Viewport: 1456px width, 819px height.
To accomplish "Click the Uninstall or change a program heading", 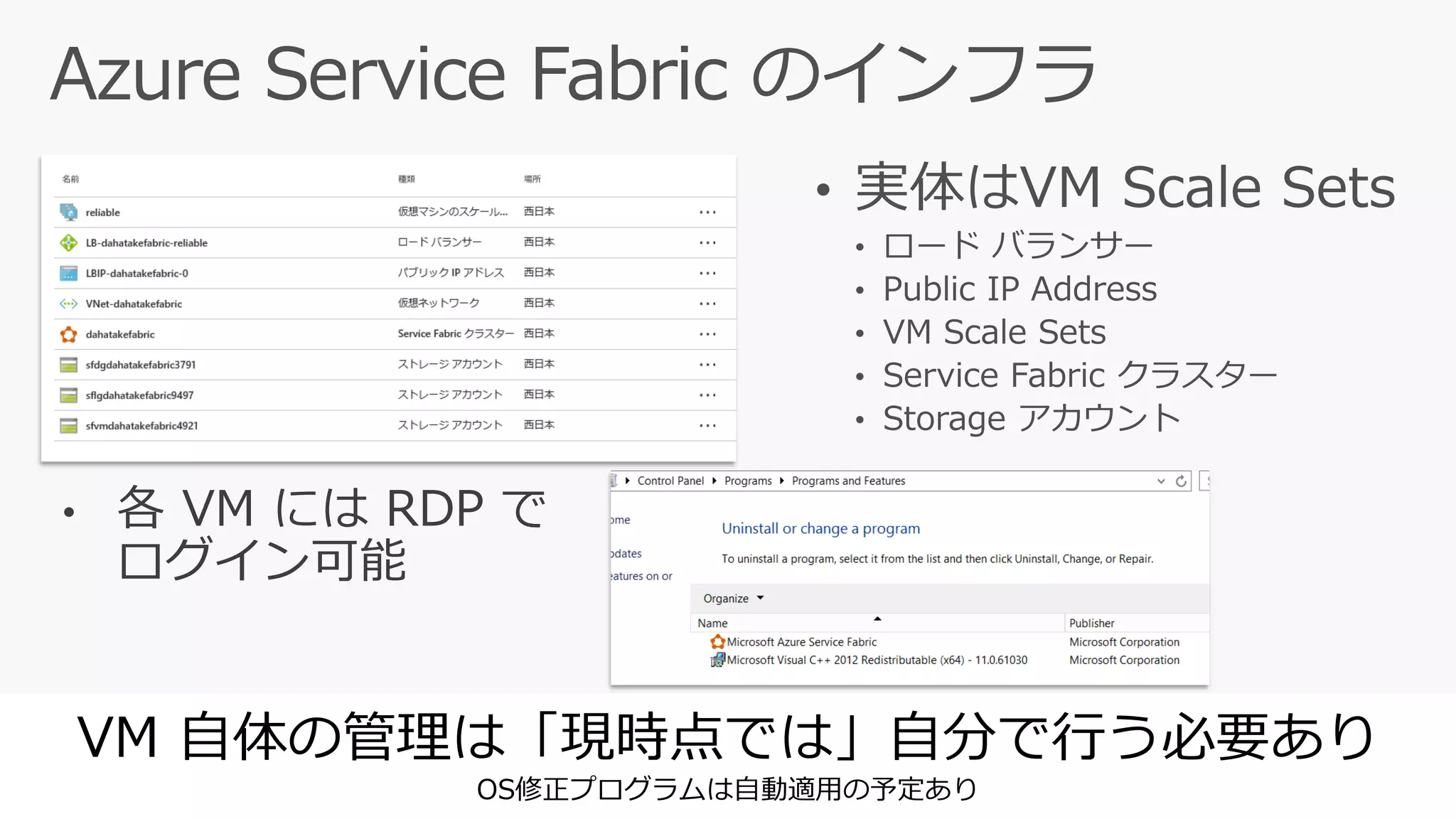I will pos(820,529).
